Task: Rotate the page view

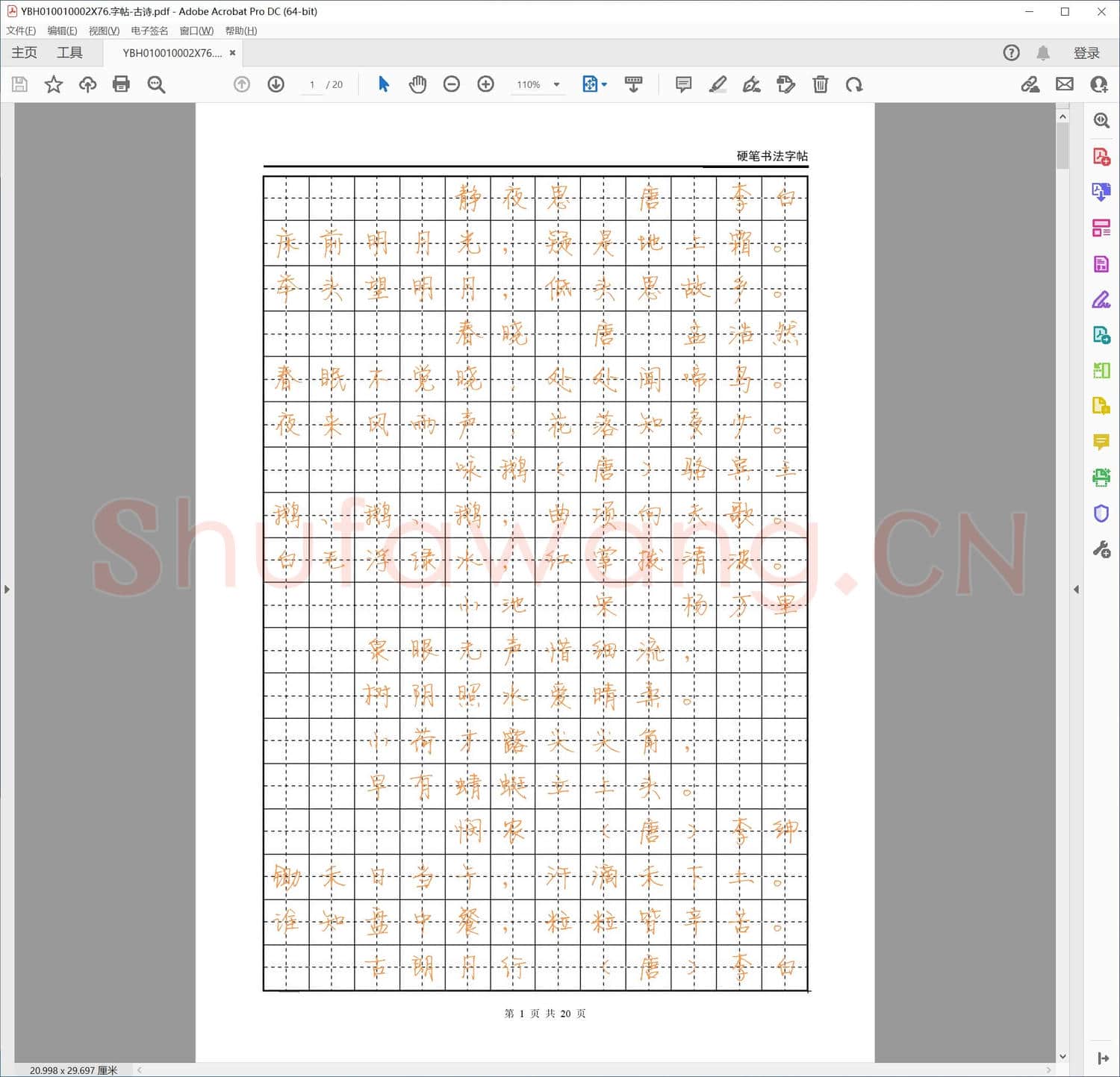Action: click(x=854, y=84)
